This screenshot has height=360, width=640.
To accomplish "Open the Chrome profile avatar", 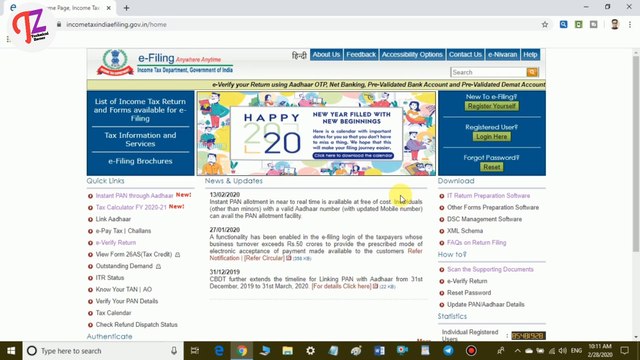I will click(x=615, y=24).
